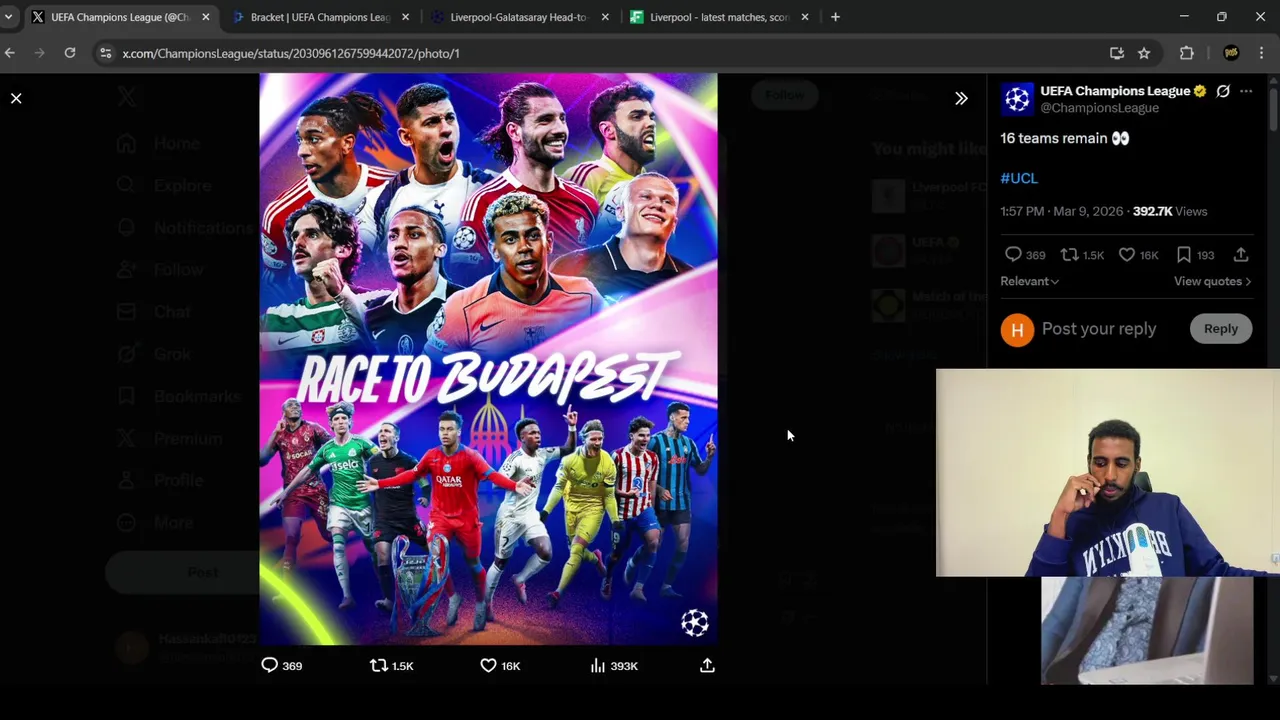Open the browser three-dot menu
The height and width of the screenshot is (720, 1280).
coord(1261,53)
